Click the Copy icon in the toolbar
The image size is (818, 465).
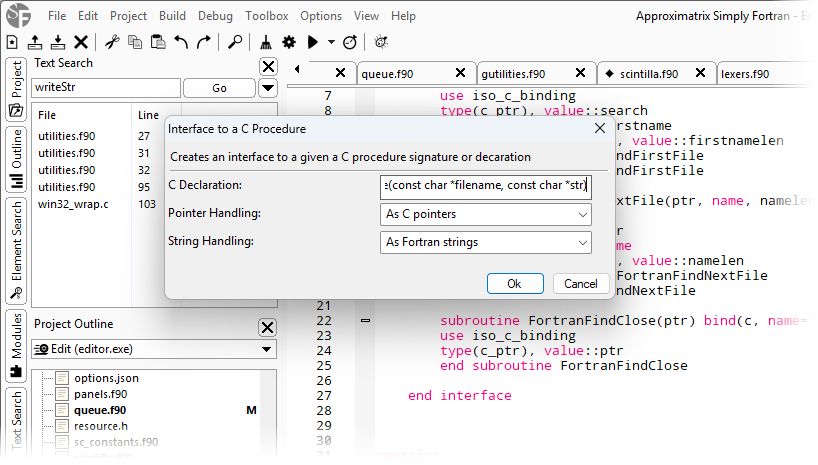pos(135,42)
